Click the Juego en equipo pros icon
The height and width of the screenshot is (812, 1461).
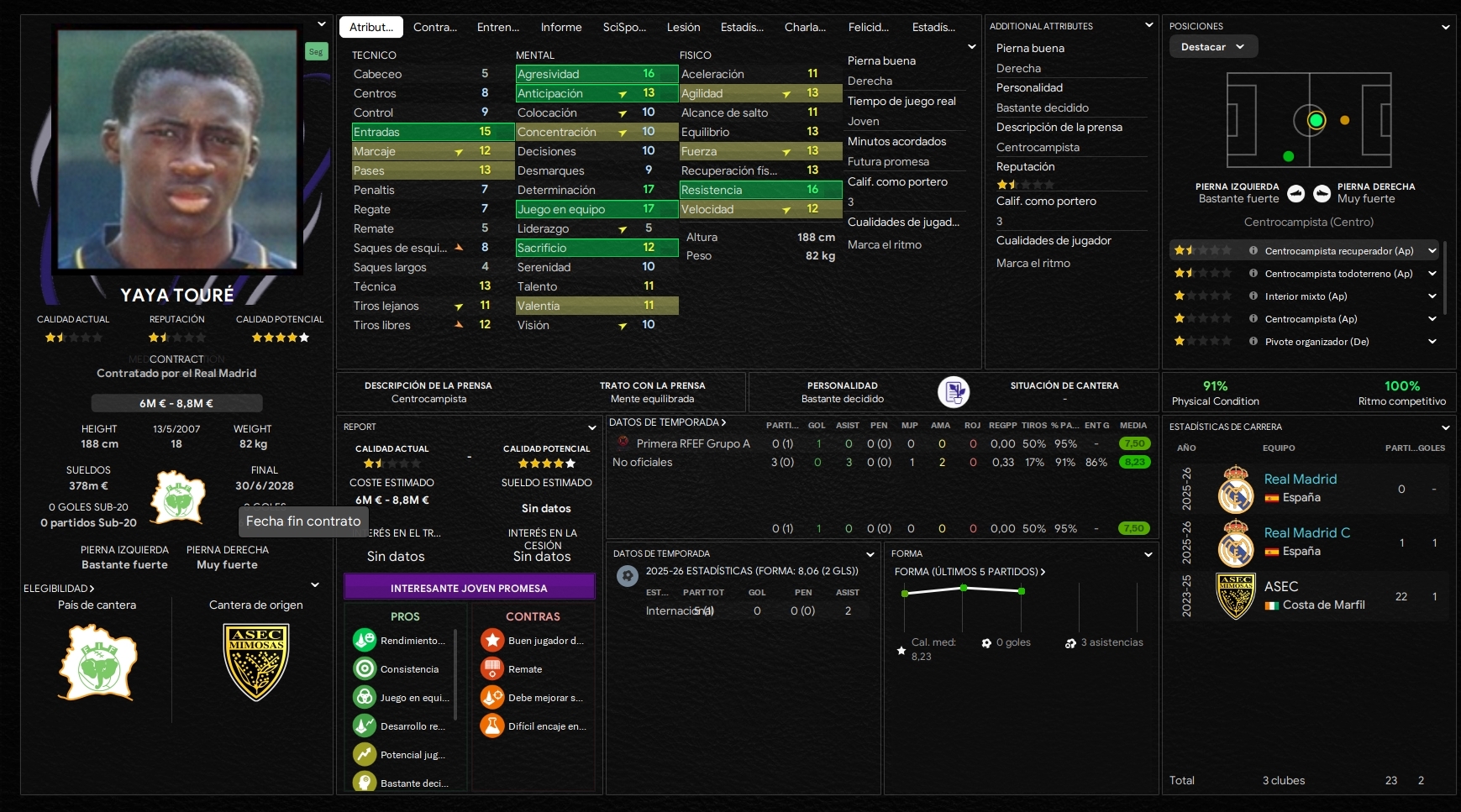click(365, 698)
